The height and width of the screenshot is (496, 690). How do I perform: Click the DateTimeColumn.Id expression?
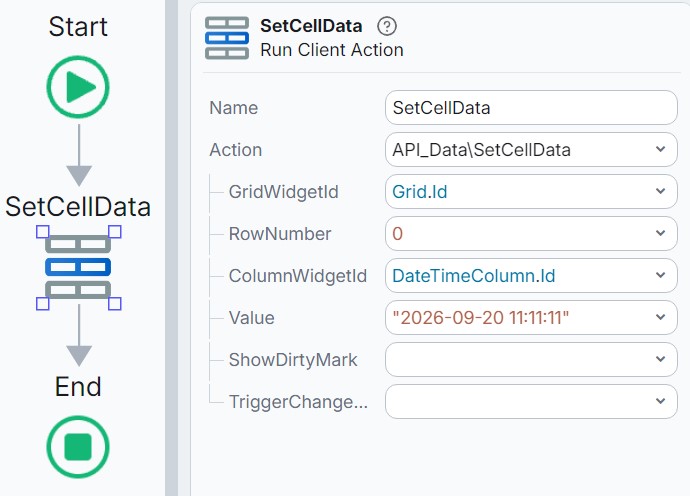[473, 276]
